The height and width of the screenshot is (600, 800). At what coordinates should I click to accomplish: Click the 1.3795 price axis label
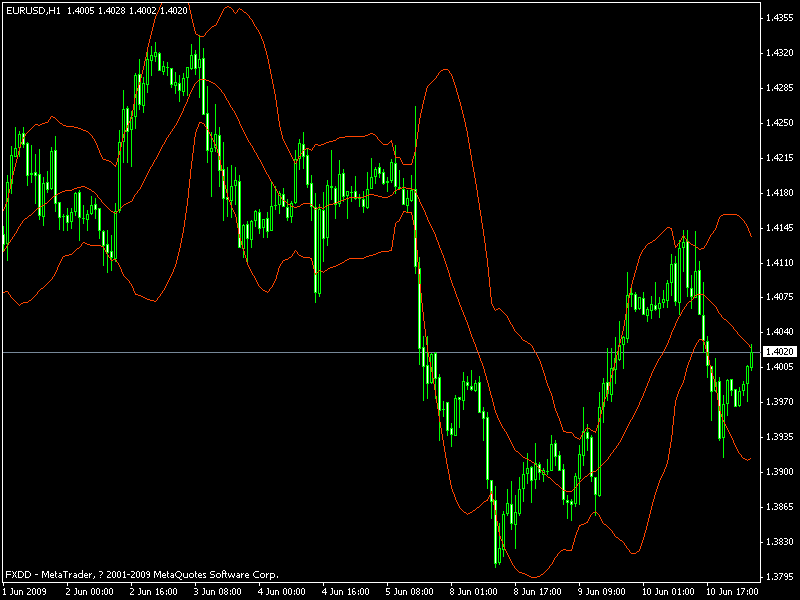pyautogui.click(x=780, y=577)
